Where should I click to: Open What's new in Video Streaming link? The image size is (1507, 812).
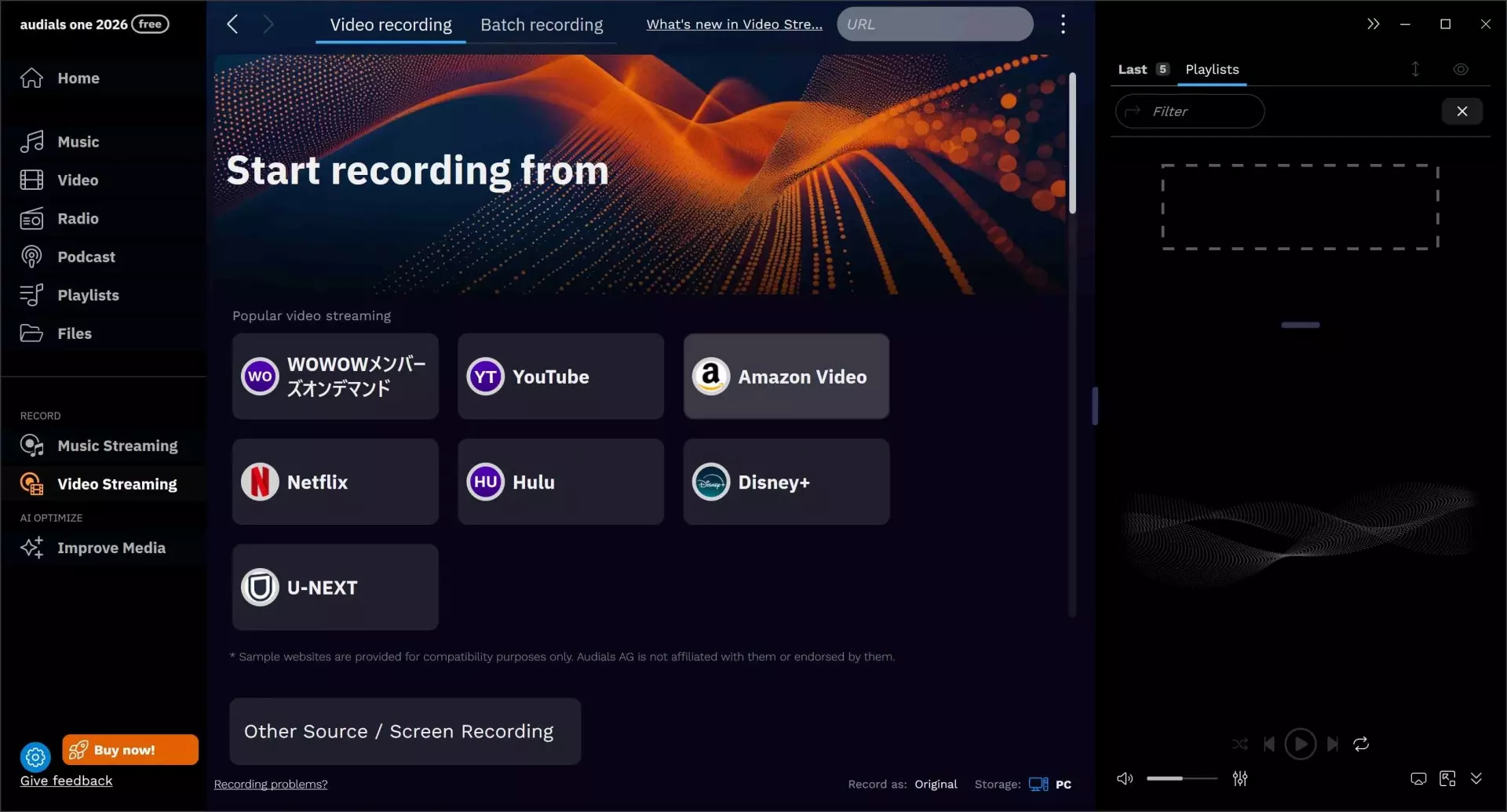tap(734, 24)
